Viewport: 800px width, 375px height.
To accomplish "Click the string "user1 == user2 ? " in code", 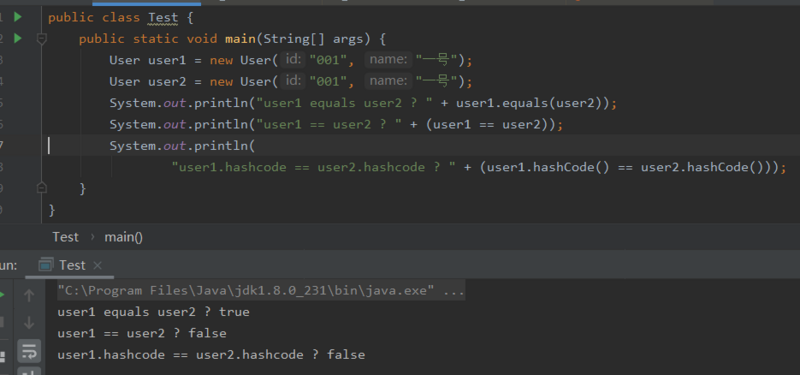I will pyautogui.click(x=329, y=125).
